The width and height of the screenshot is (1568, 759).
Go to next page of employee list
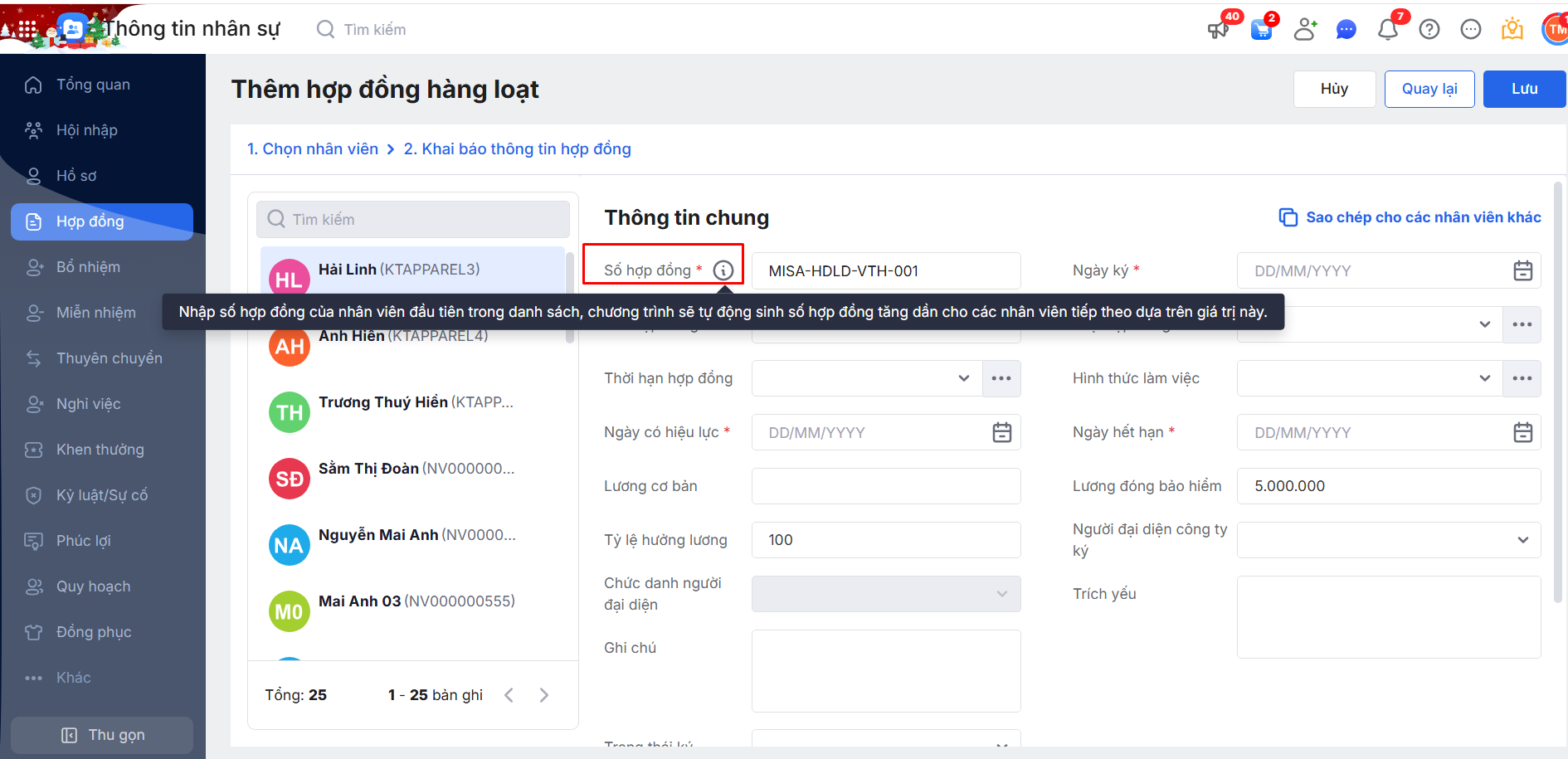(543, 695)
